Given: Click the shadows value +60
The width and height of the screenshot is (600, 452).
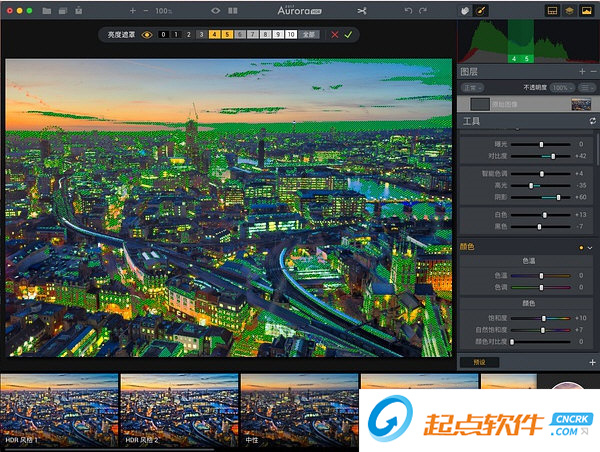Looking at the screenshot, I should point(580,197).
